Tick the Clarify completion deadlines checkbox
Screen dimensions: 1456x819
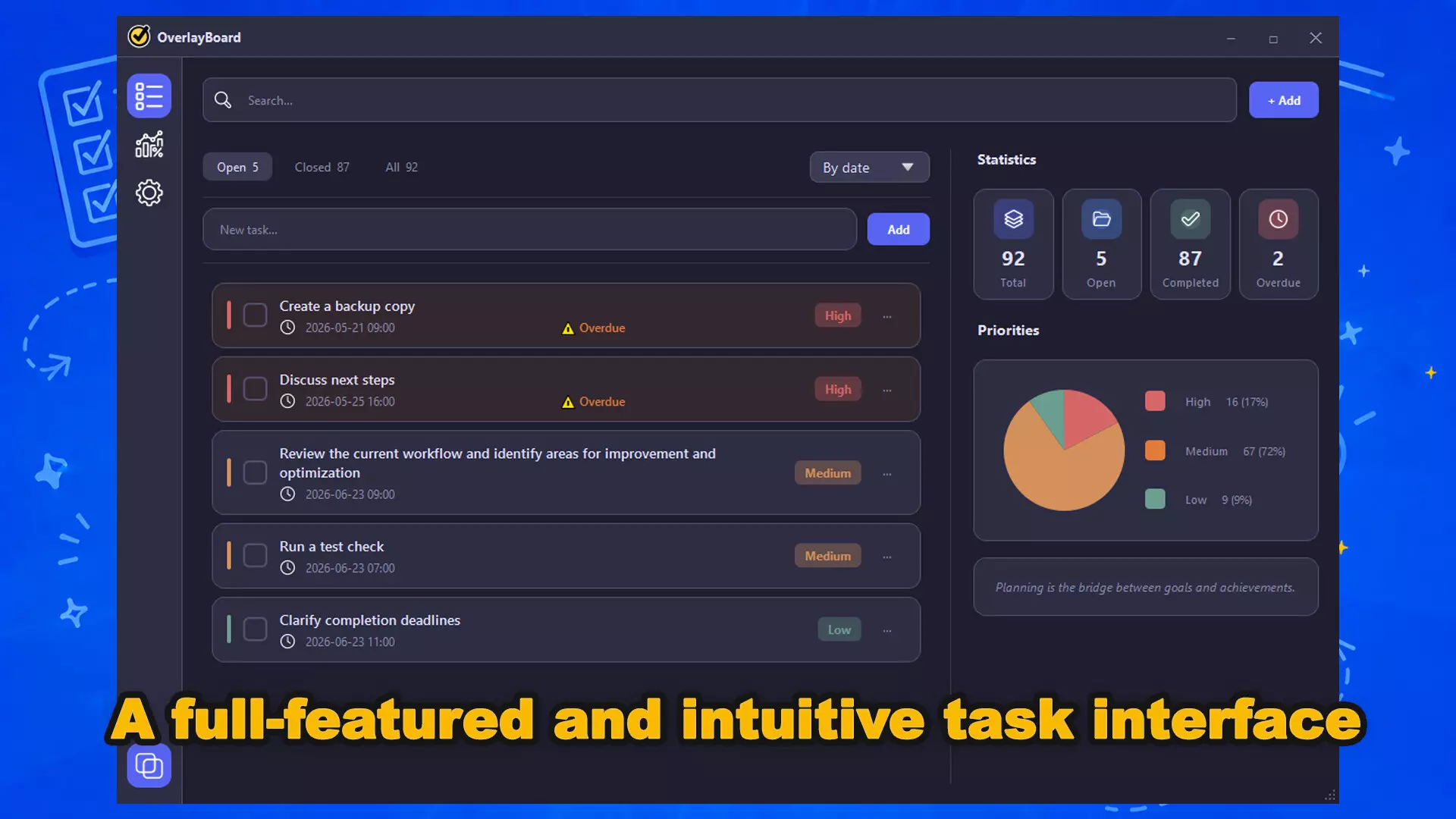coord(255,629)
